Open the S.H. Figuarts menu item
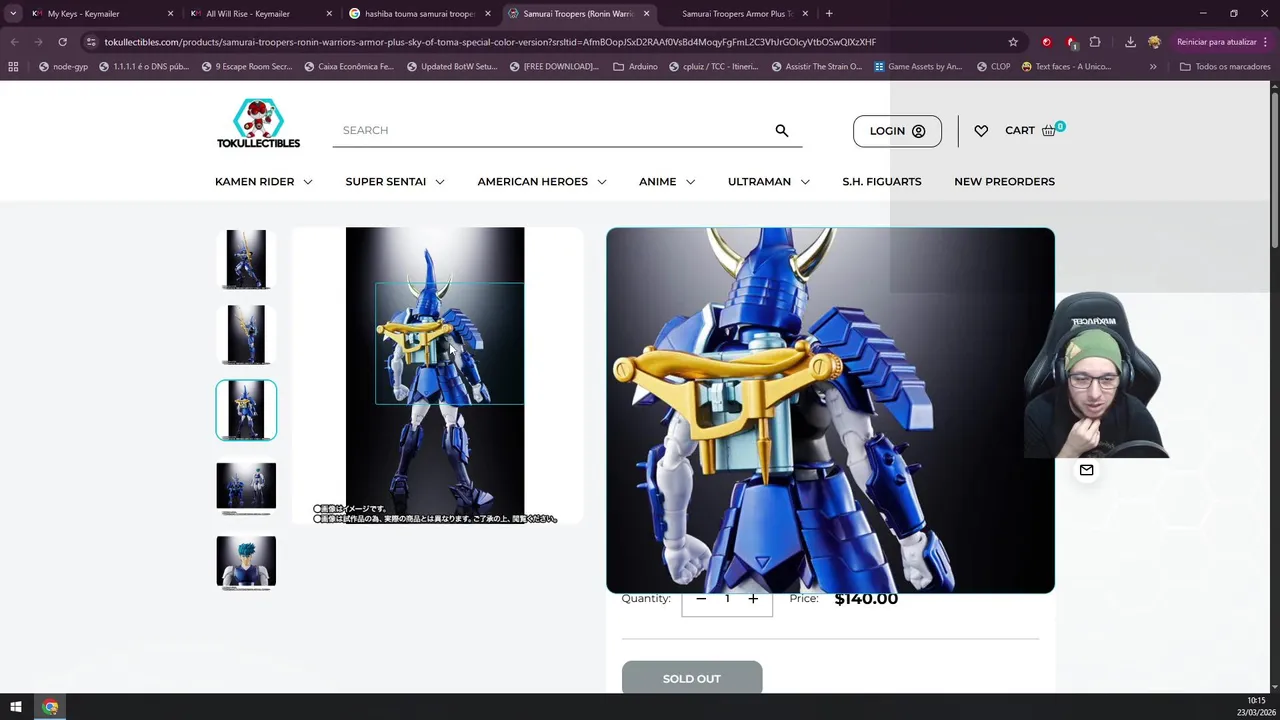Viewport: 1280px width, 720px height. click(x=882, y=182)
